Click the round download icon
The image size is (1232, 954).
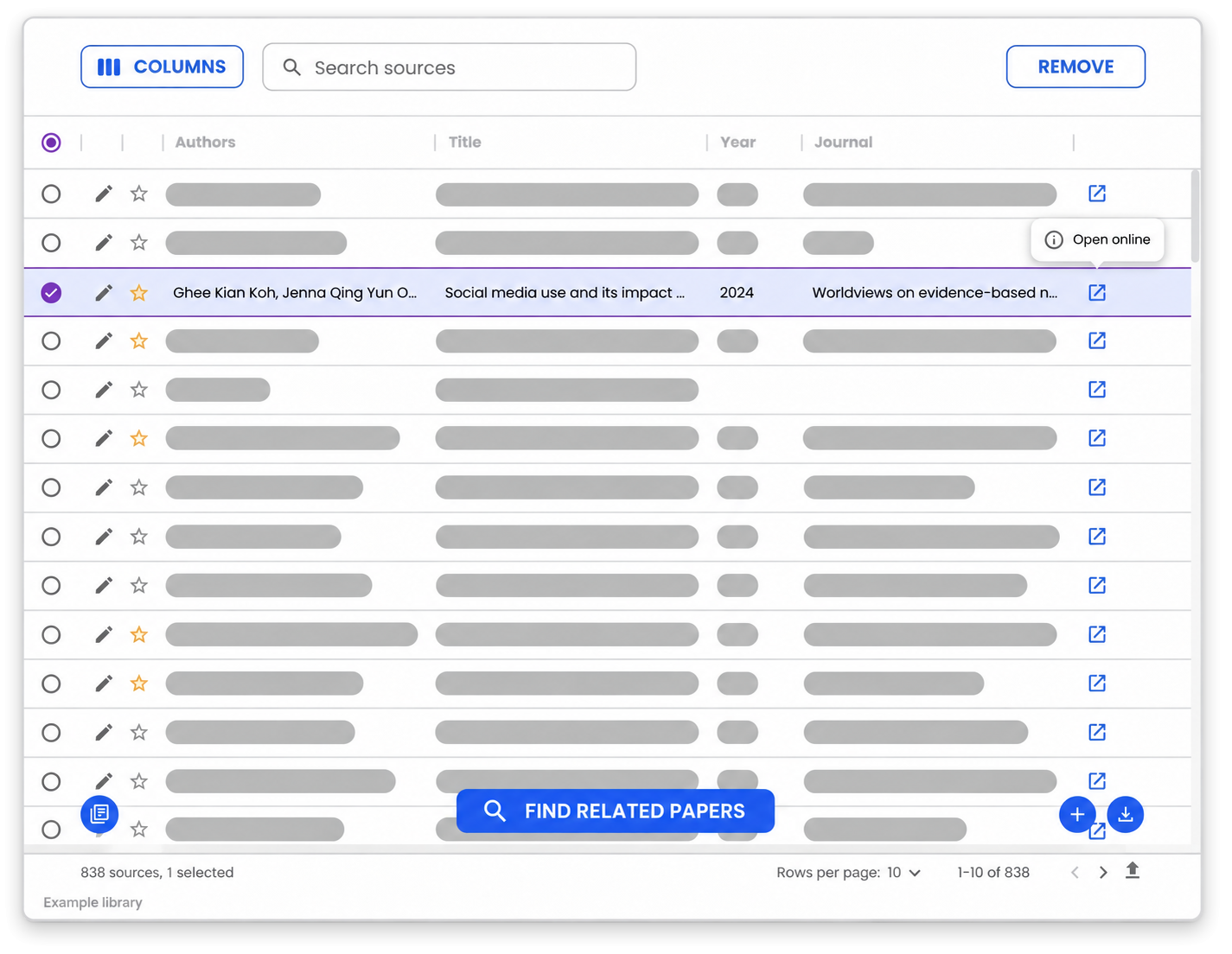[1126, 814]
